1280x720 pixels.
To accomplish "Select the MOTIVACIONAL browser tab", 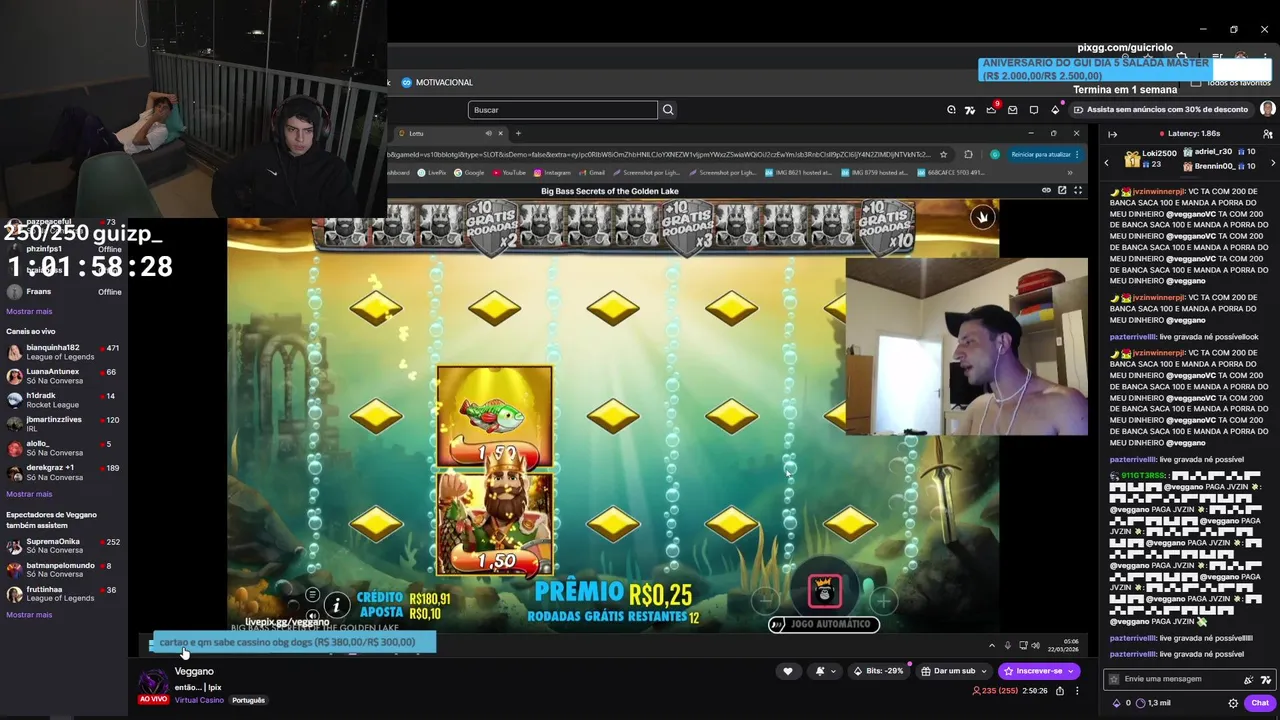I will [x=437, y=82].
